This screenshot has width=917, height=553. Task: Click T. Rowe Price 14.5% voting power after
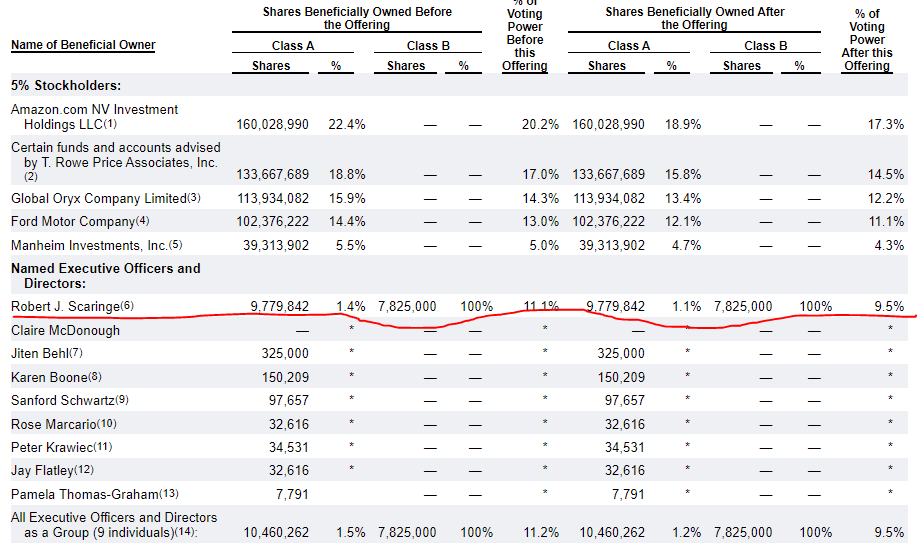pyautogui.click(x=885, y=175)
